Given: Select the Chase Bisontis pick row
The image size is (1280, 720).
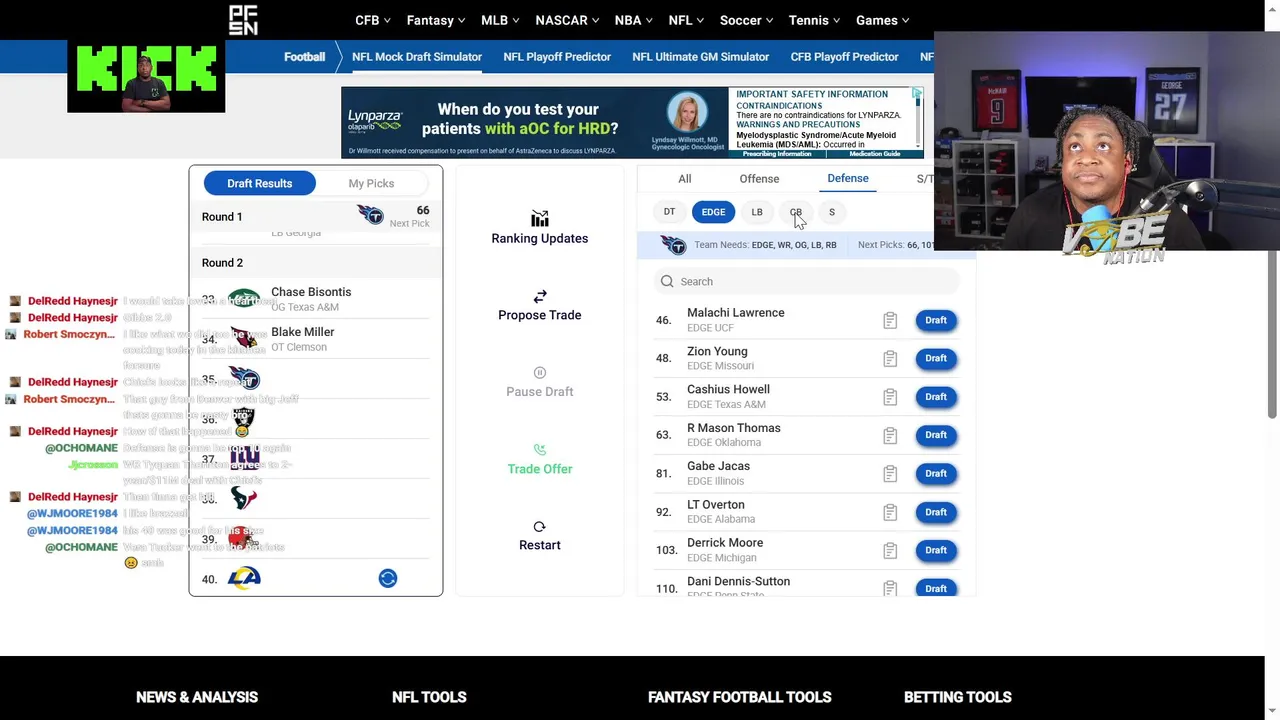Looking at the screenshot, I should click(x=316, y=299).
